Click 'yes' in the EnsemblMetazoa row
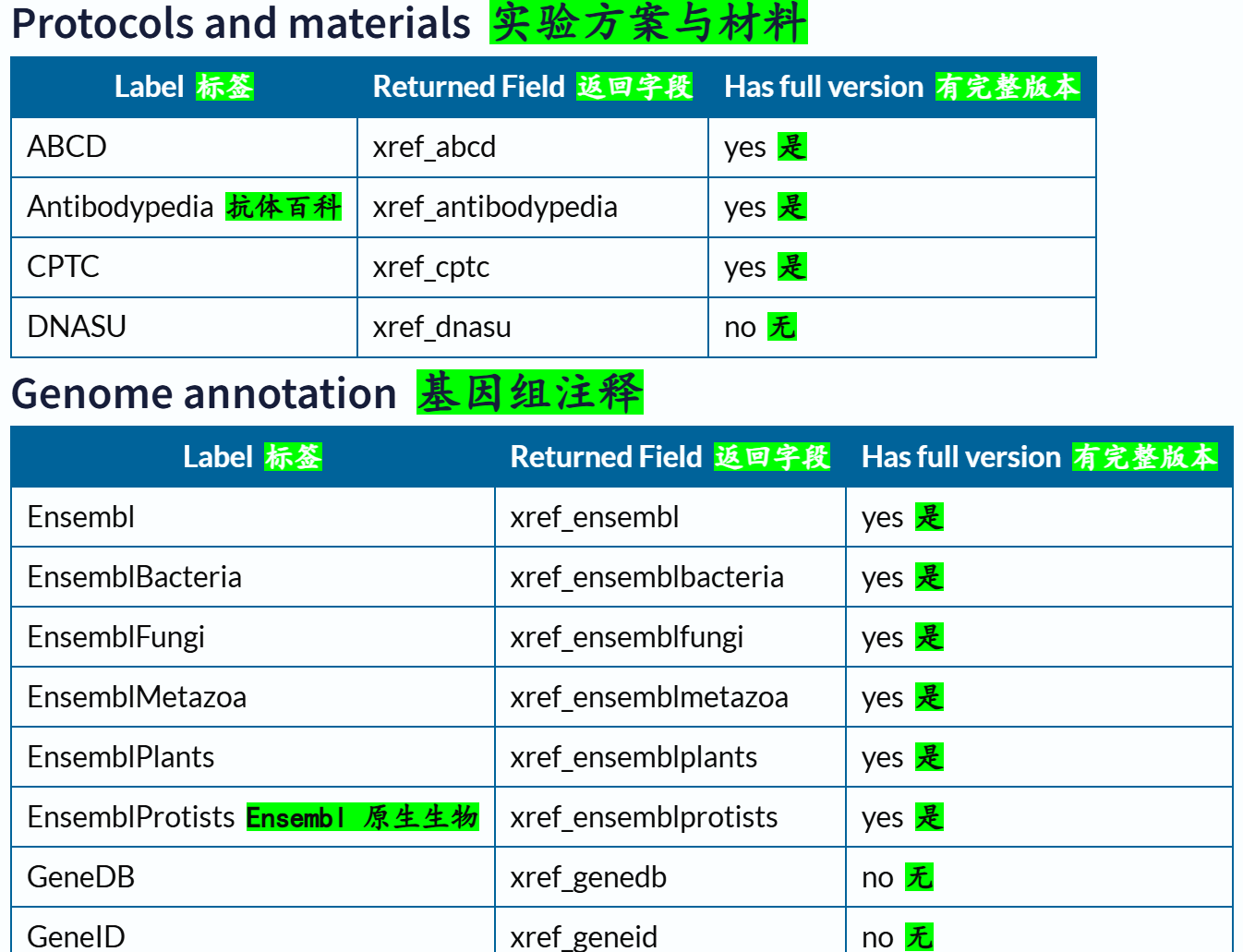This screenshot has width=1243, height=952. (x=883, y=698)
